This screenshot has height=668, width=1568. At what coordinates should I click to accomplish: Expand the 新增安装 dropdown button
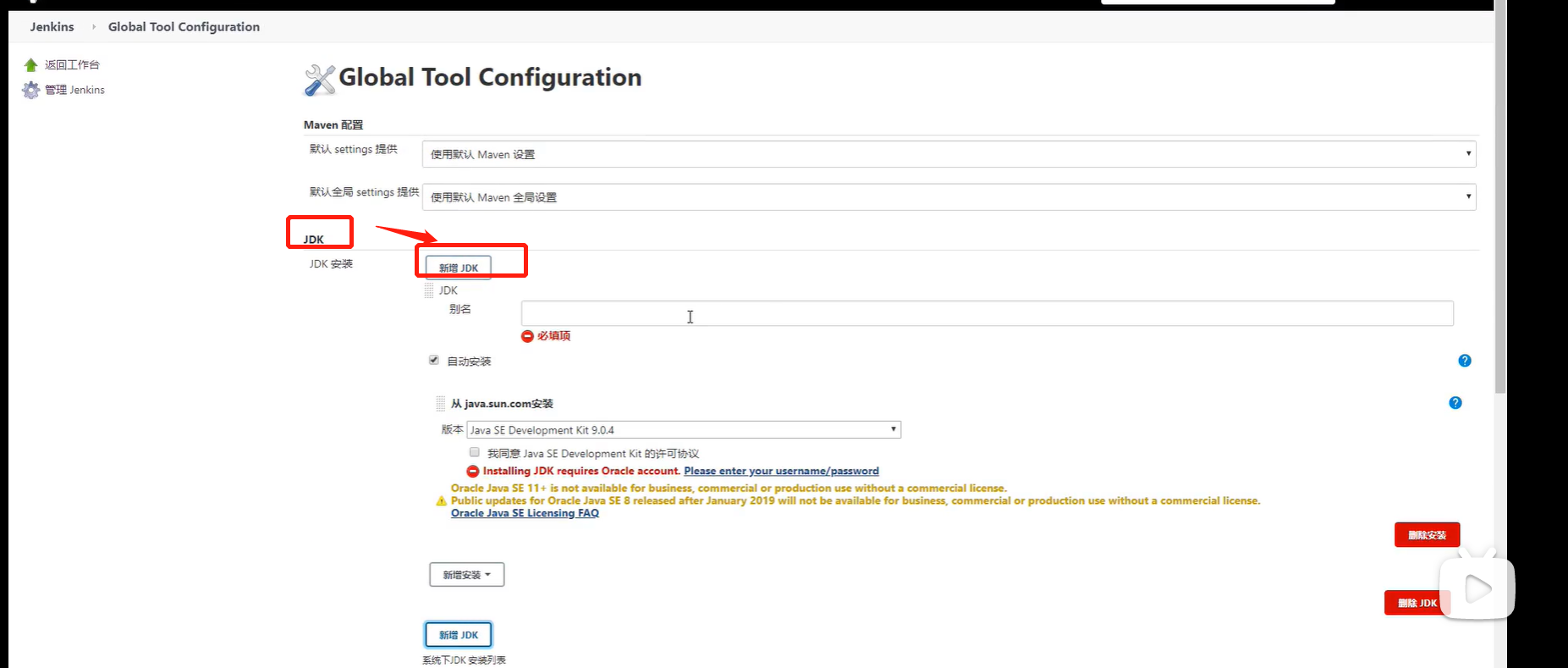coord(467,575)
